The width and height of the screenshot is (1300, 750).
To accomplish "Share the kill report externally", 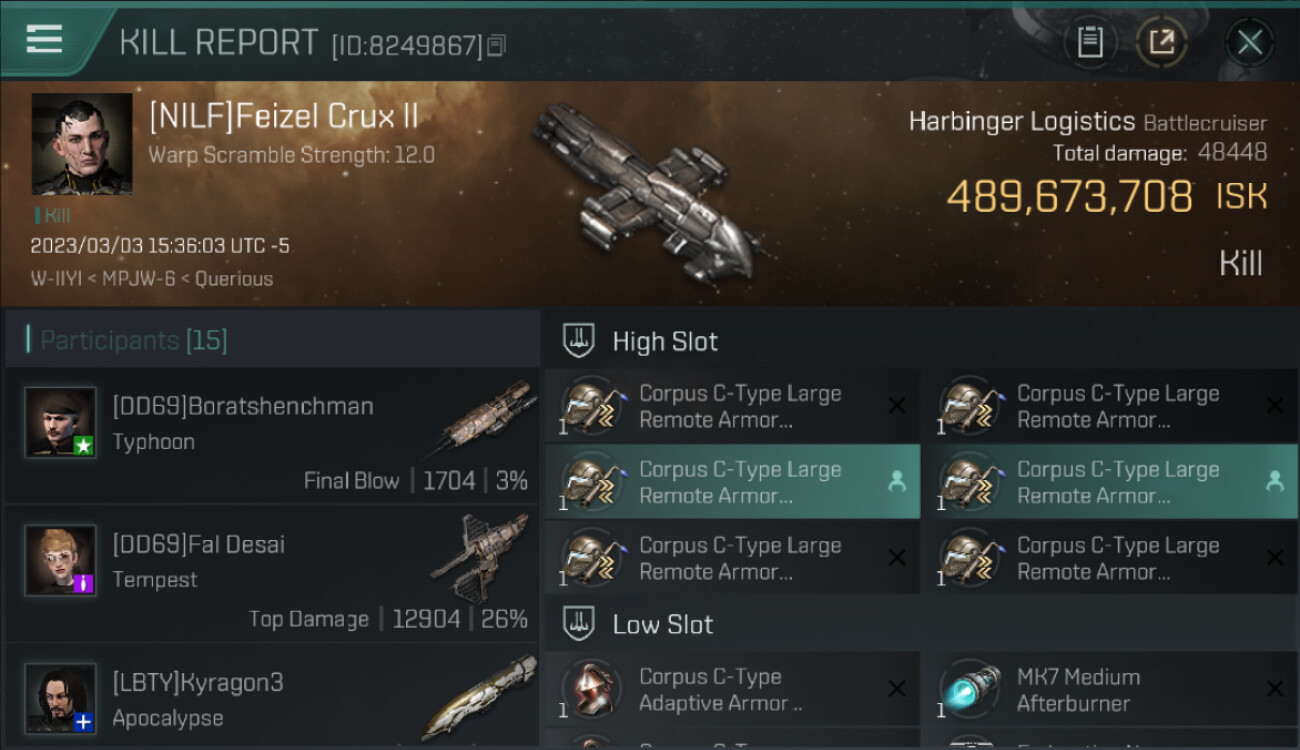I will [x=1161, y=43].
